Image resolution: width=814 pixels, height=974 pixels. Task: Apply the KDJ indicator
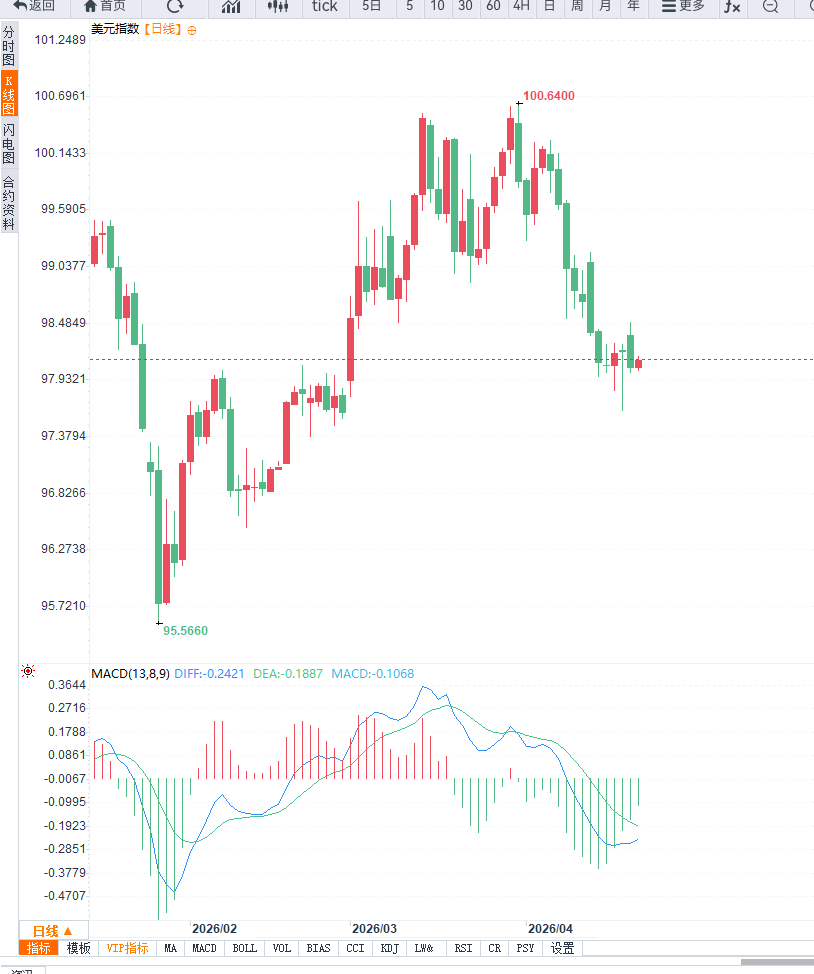coord(390,948)
